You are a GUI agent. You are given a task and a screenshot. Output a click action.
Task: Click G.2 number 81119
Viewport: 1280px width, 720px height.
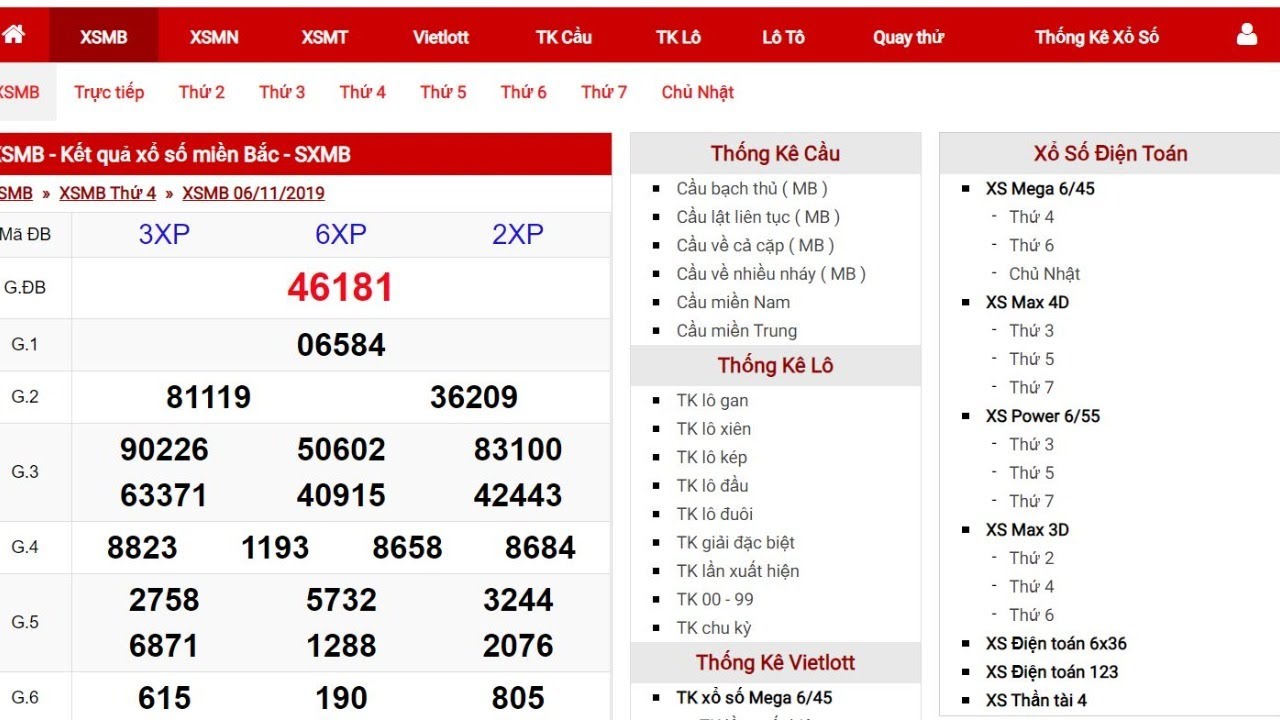[x=208, y=397]
